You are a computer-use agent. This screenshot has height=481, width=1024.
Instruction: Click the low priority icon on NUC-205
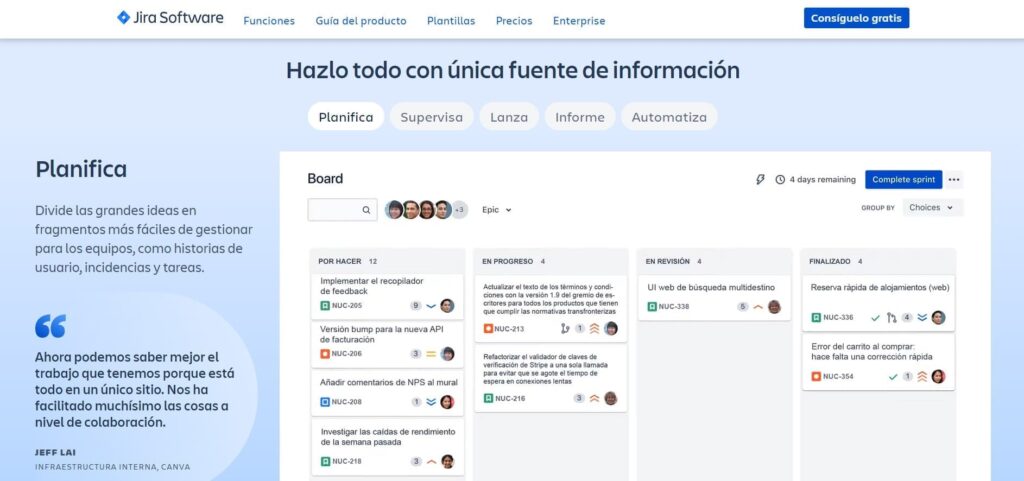(431, 305)
